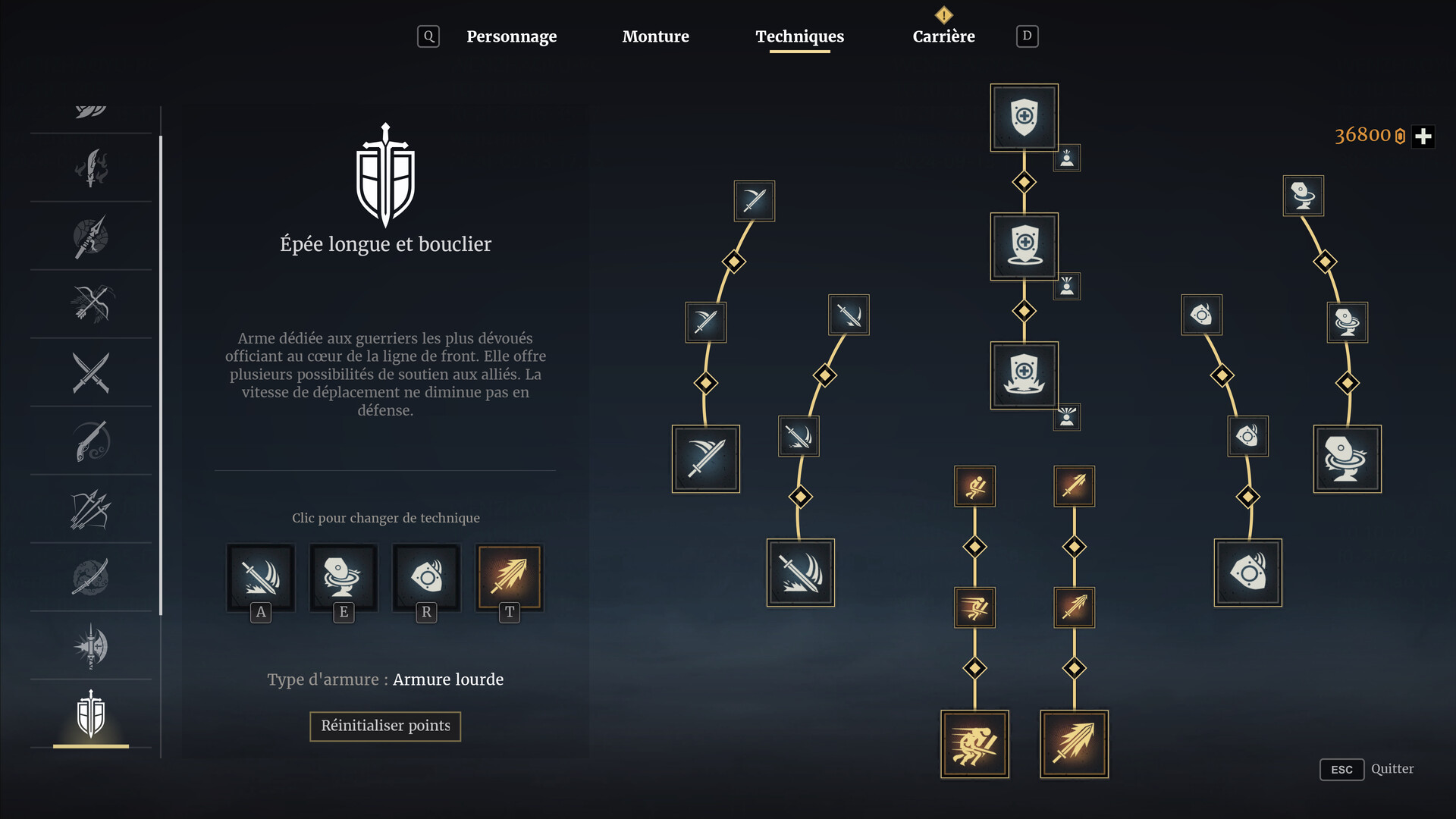The height and width of the screenshot is (819, 1456).
Task: Select the E slot whirlwind technique
Action: [x=344, y=577]
